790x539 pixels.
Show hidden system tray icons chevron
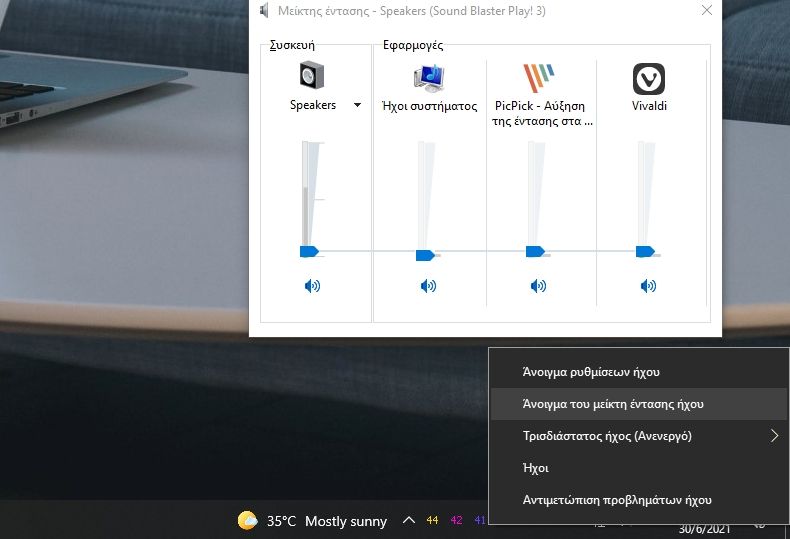pyautogui.click(x=408, y=521)
